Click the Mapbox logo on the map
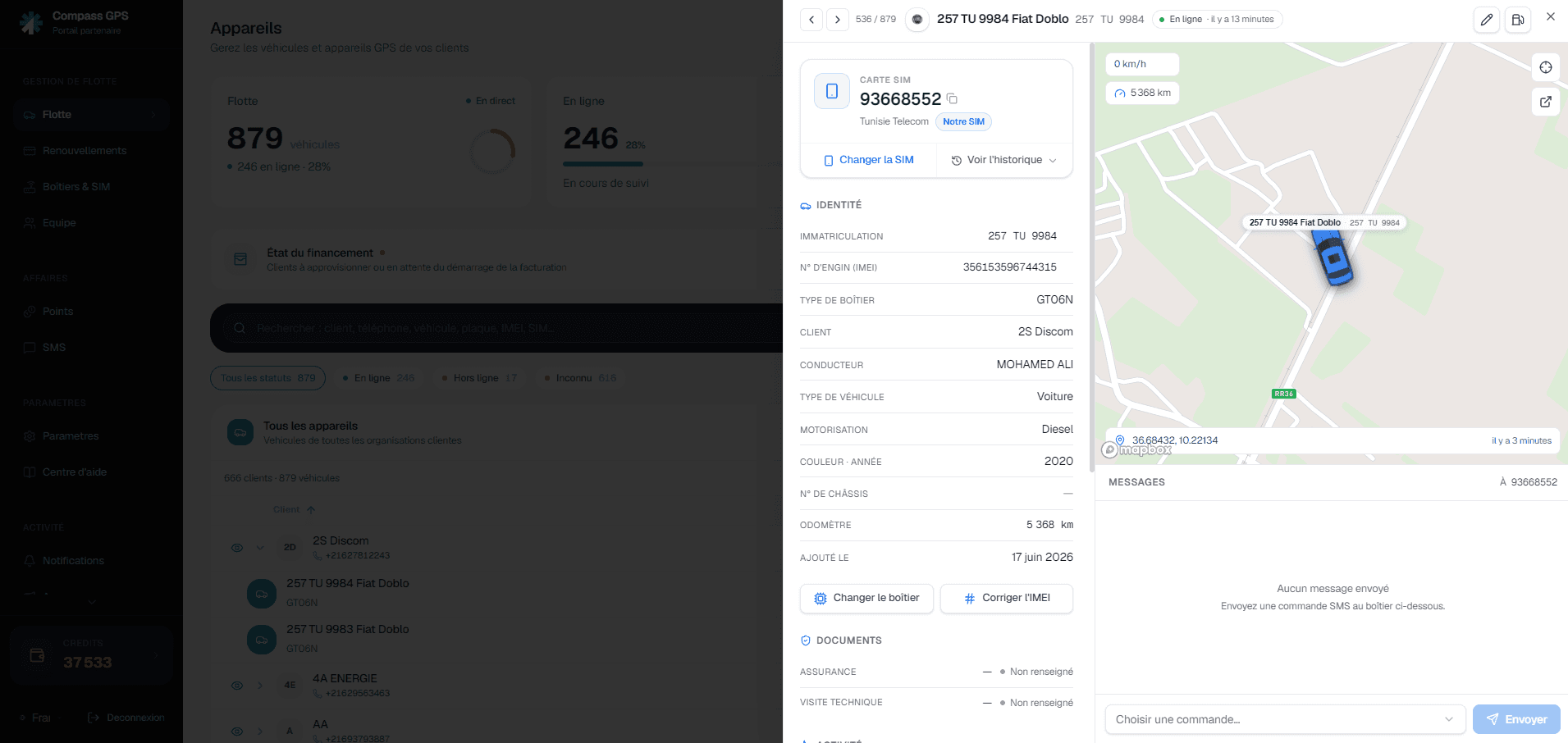The image size is (1568, 743). [x=1137, y=449]
